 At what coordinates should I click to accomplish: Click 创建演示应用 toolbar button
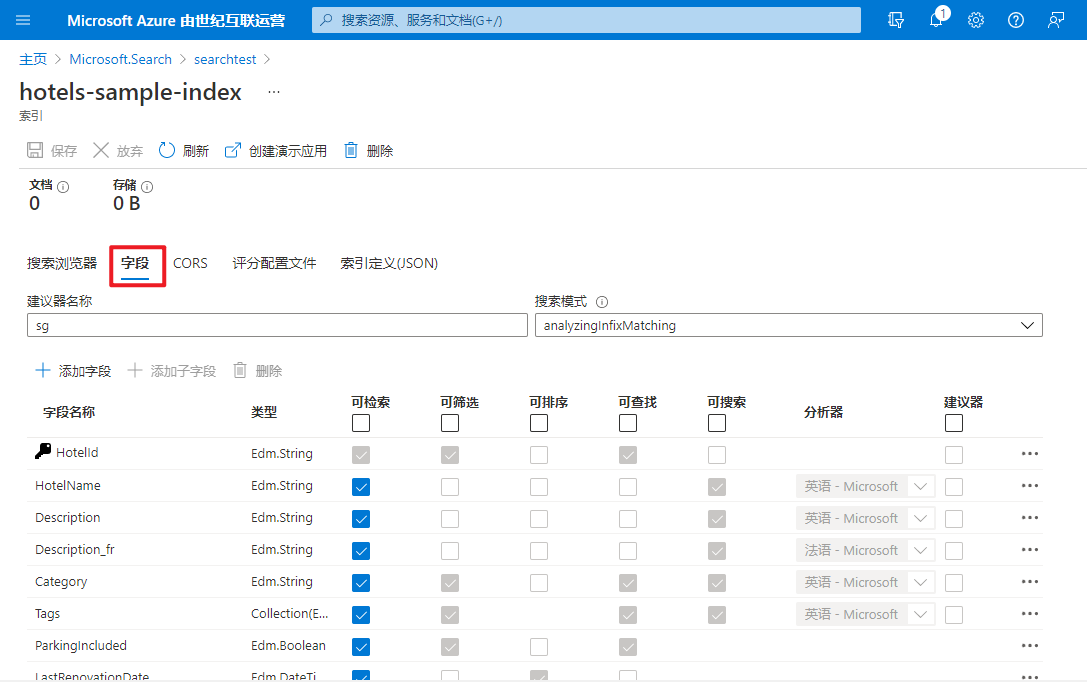coord(275,150)
